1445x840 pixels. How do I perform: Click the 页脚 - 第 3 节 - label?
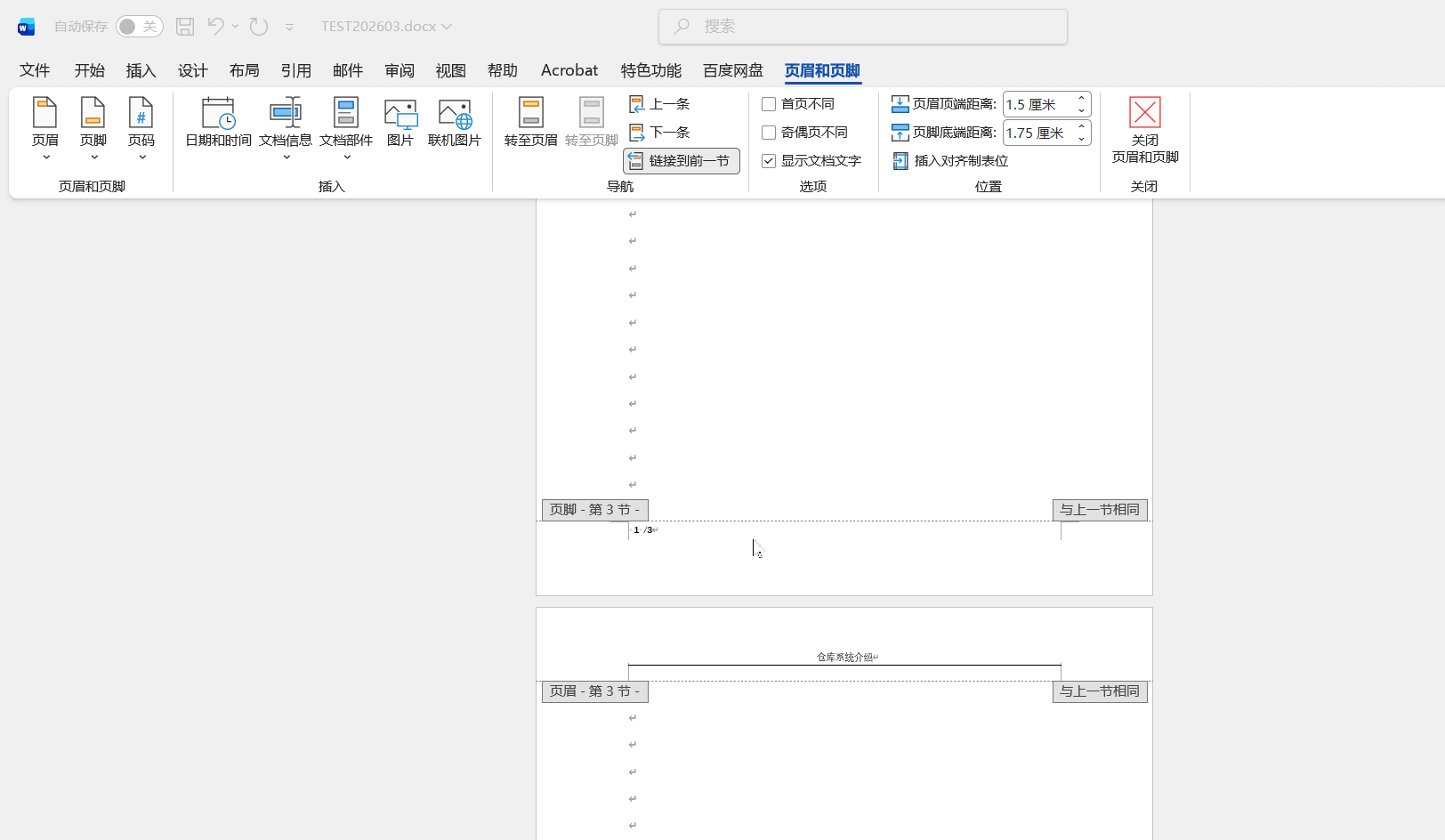(x=594, y=510)
